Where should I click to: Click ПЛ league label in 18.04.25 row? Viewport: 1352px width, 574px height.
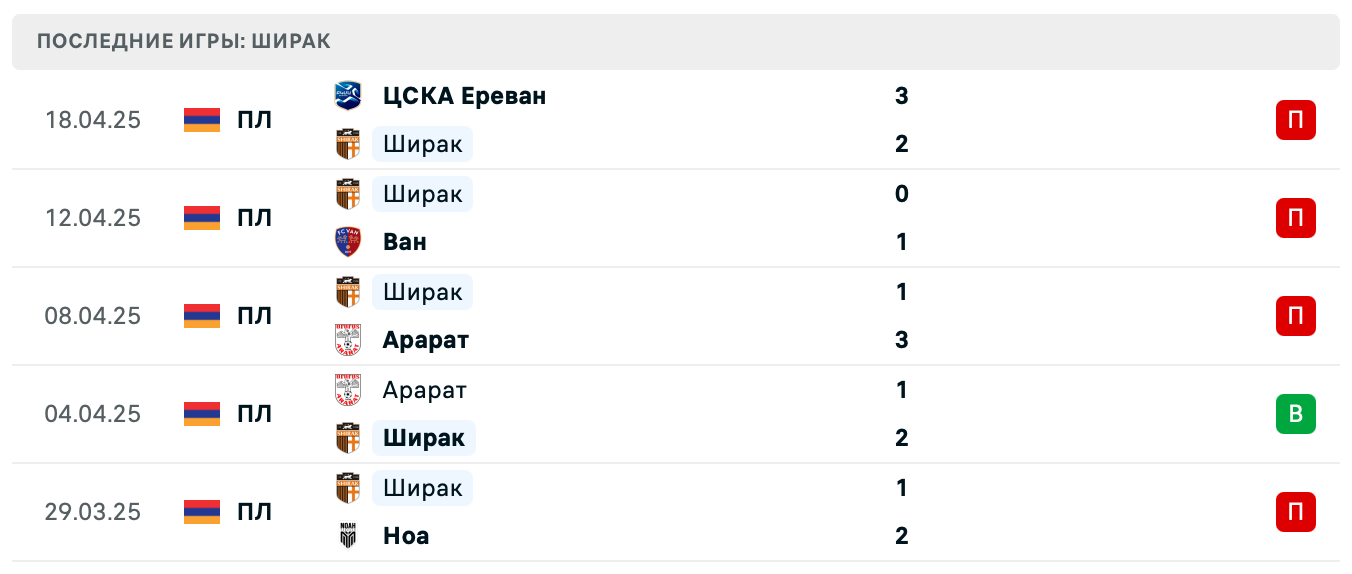click(x=254, y=120)
